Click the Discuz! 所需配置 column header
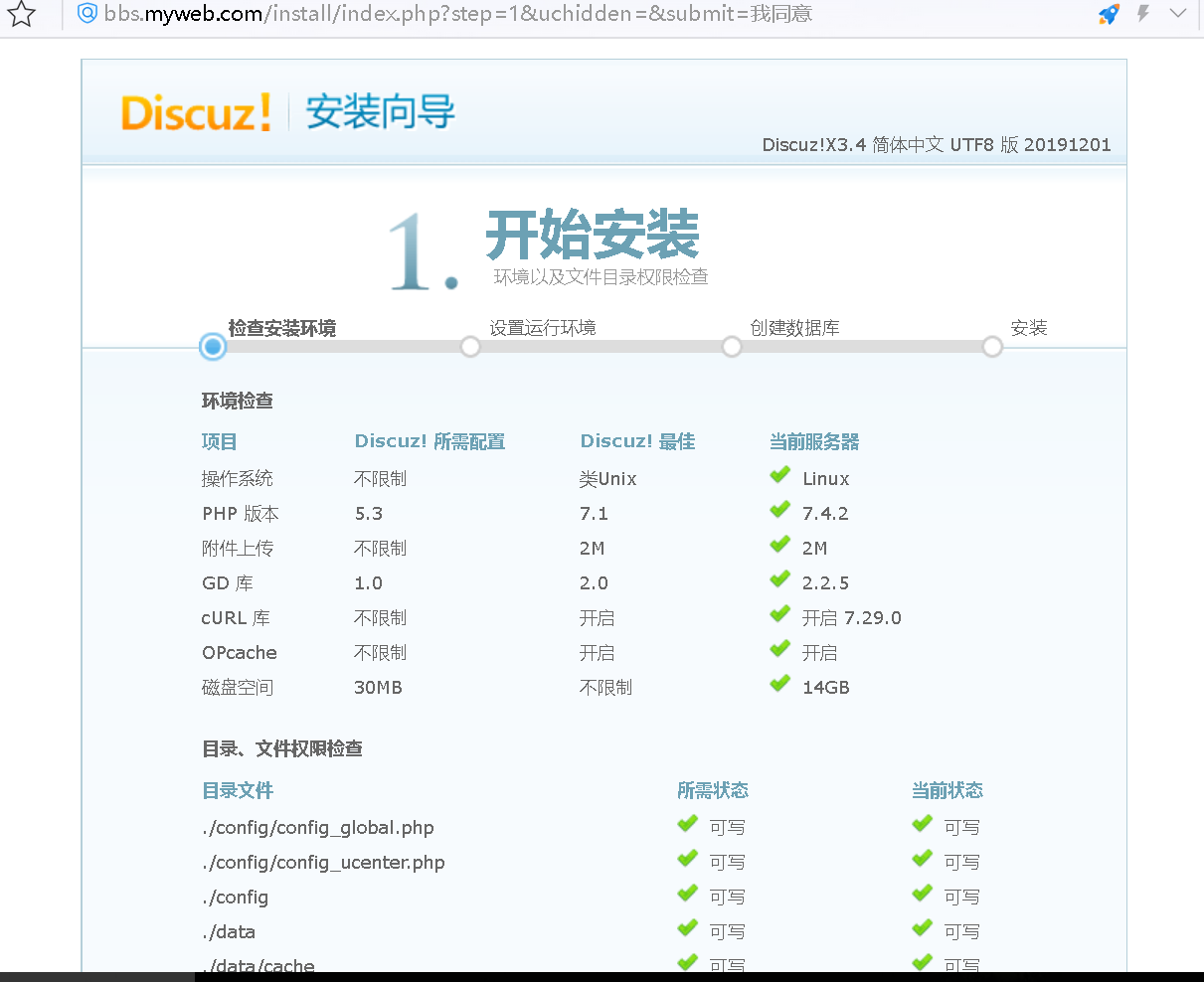The image size is (1204, 982). [x=430, y=441]
